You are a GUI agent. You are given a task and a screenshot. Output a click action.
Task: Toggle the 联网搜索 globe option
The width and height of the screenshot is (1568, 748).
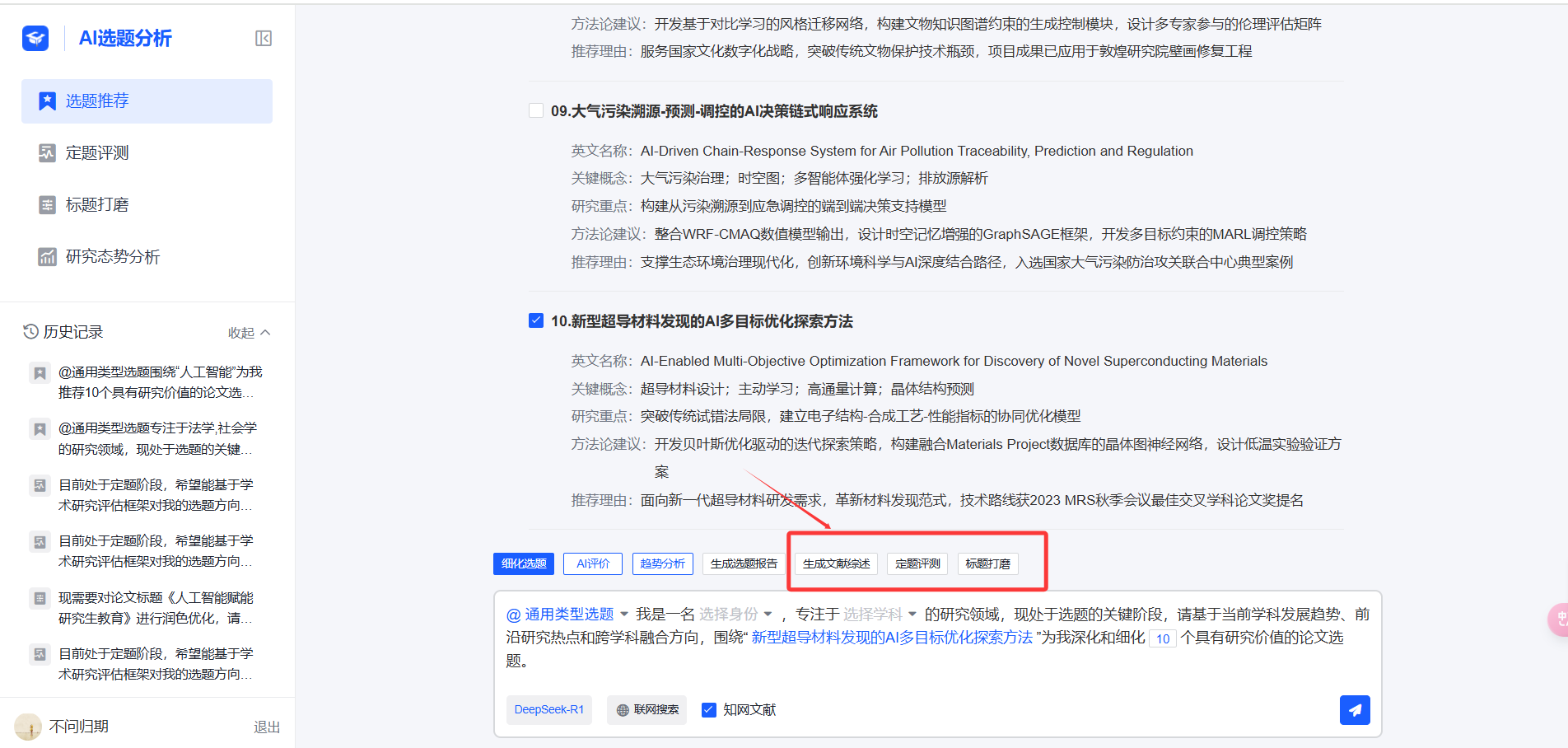648,709
